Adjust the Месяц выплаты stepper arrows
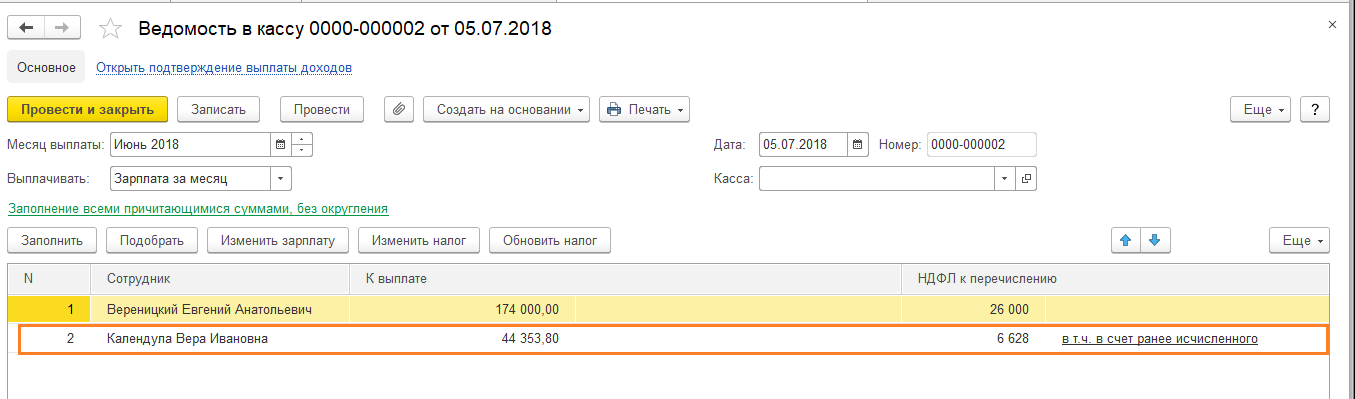1355x399 pixels. 302,144
